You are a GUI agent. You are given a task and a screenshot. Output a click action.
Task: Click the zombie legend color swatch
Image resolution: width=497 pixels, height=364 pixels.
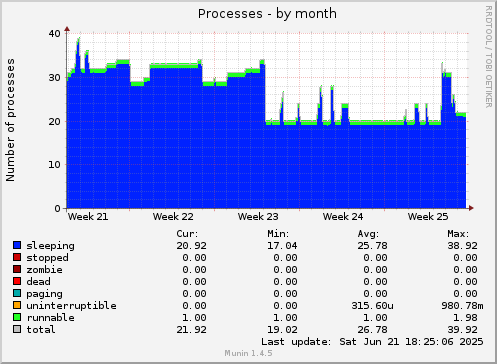[x=17, y=269]
